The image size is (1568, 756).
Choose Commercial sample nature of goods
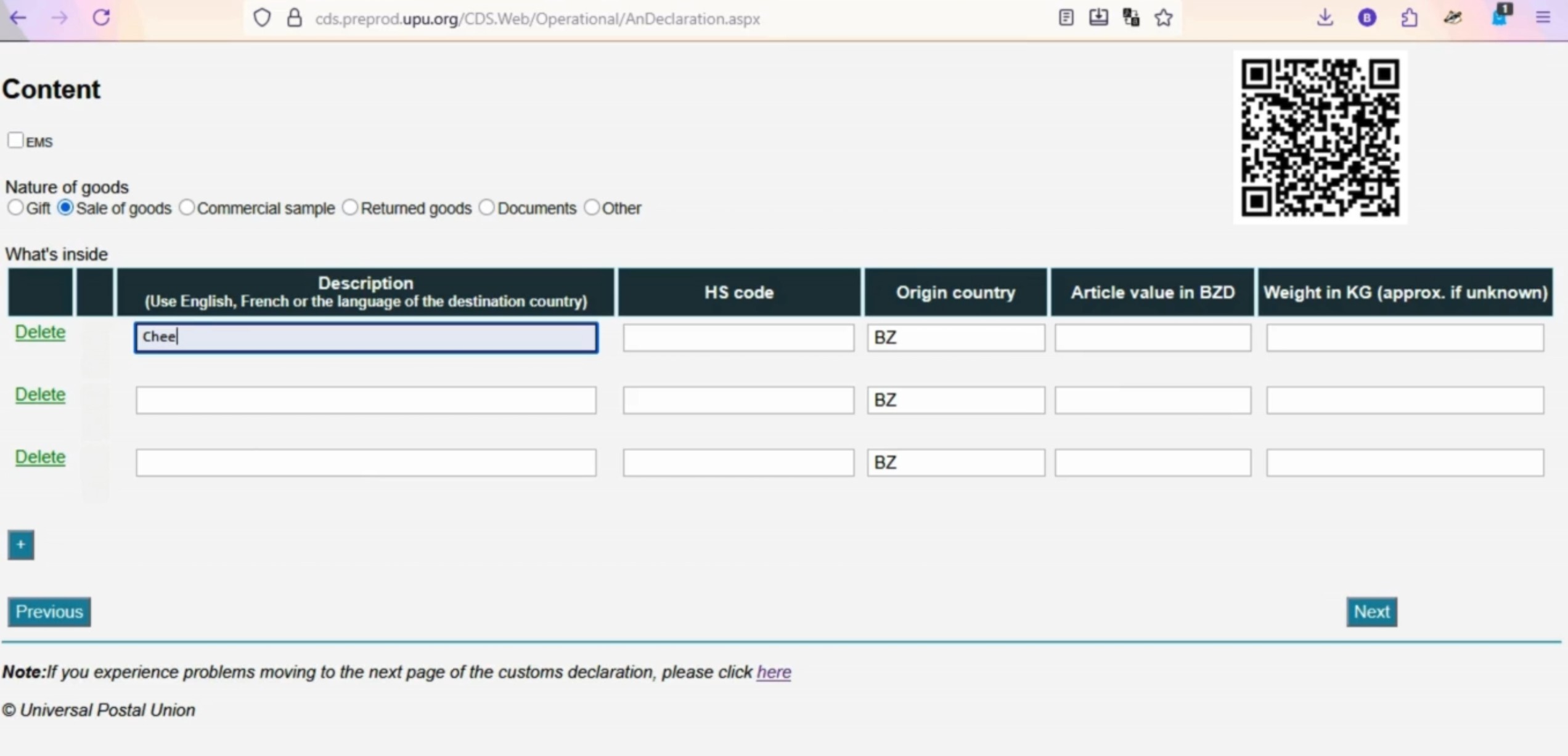pos(187,208)
